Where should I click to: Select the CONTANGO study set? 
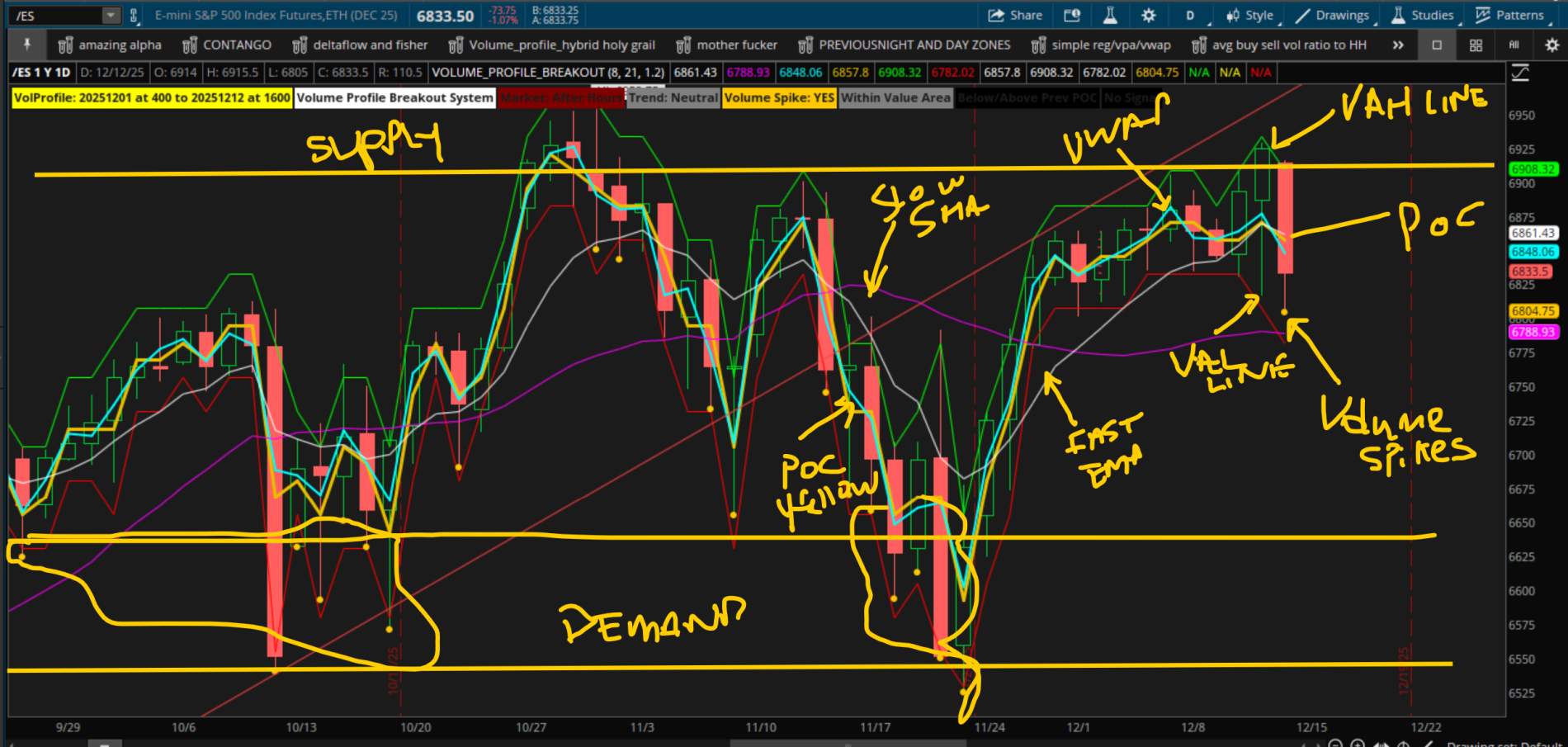point(227,45)
